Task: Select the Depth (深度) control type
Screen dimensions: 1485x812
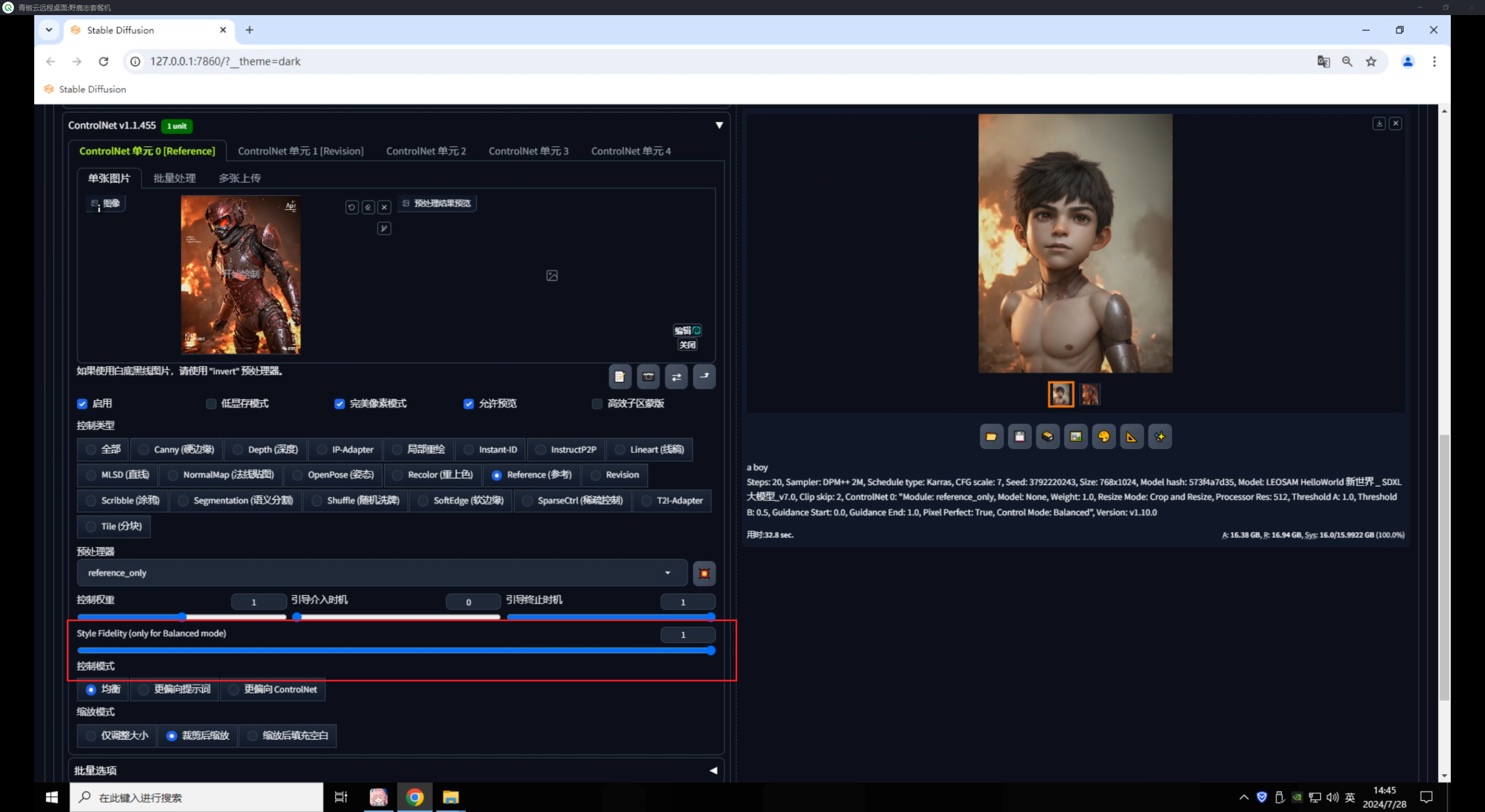Action: (265, 449)
